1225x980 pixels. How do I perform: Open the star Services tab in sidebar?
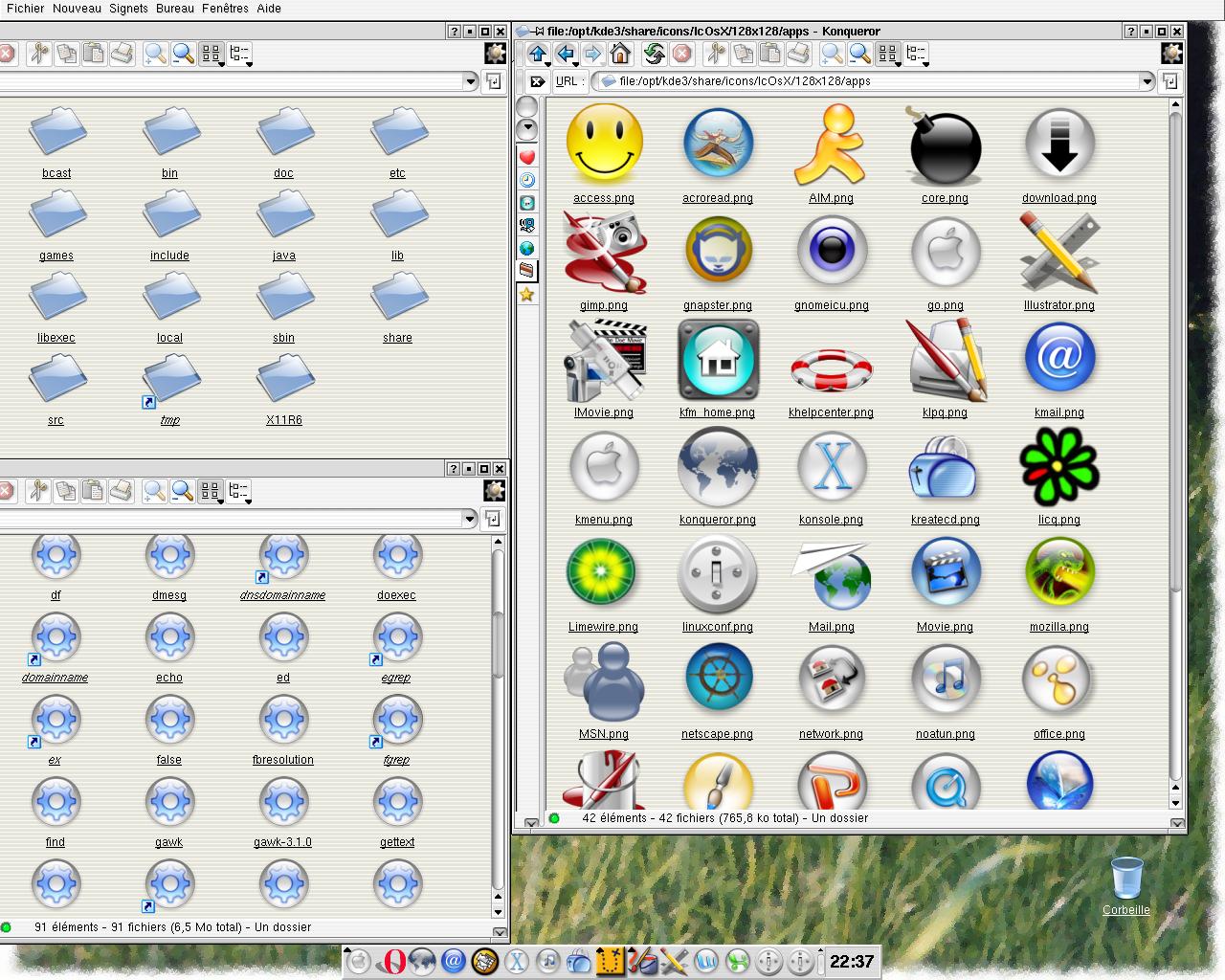click(x=527, y=295)
